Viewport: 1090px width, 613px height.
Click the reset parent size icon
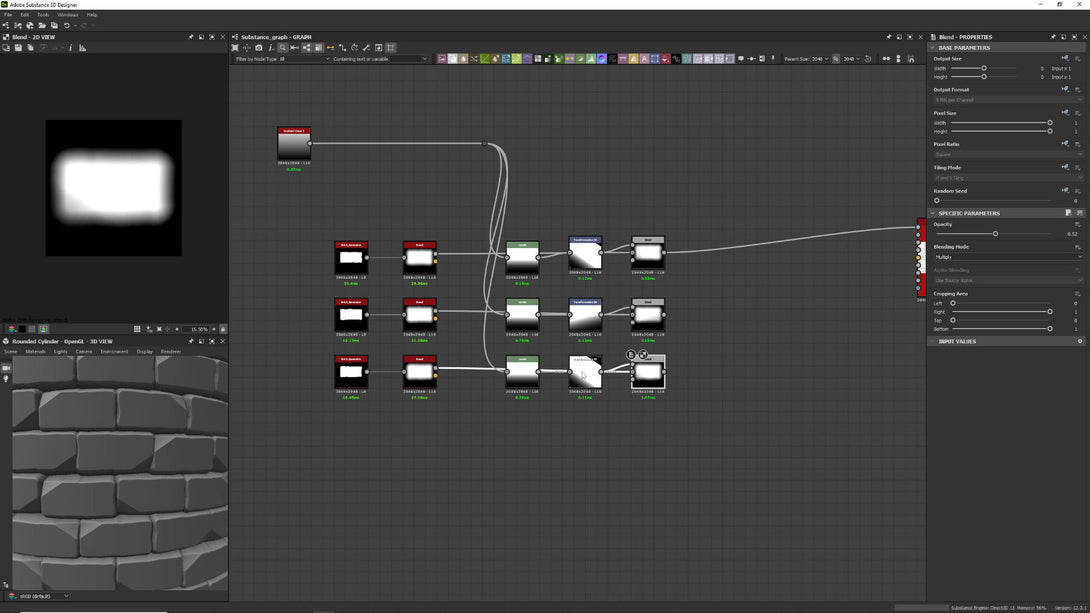868,59
